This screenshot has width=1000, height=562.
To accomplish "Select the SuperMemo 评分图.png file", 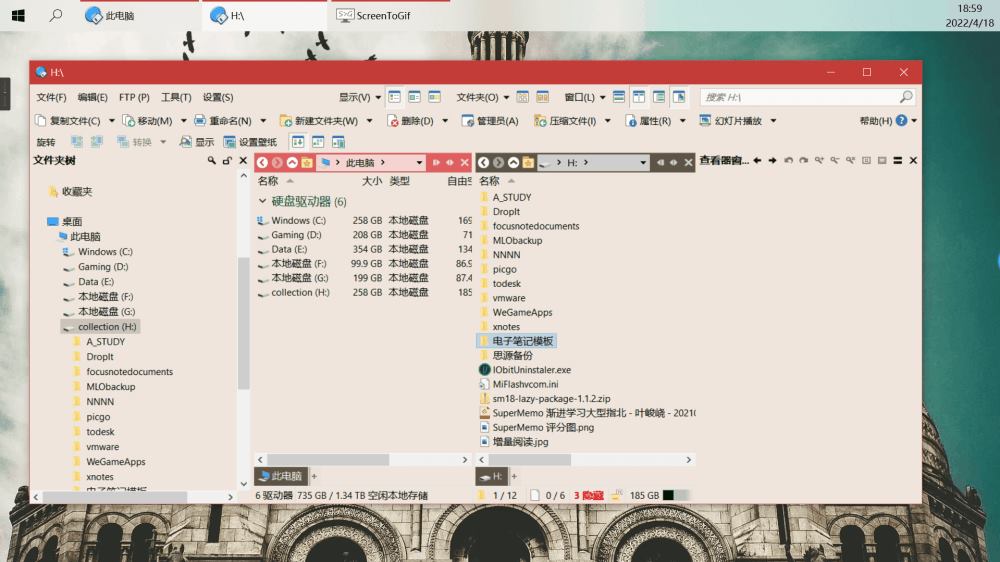I will click(x=543, y=427).
